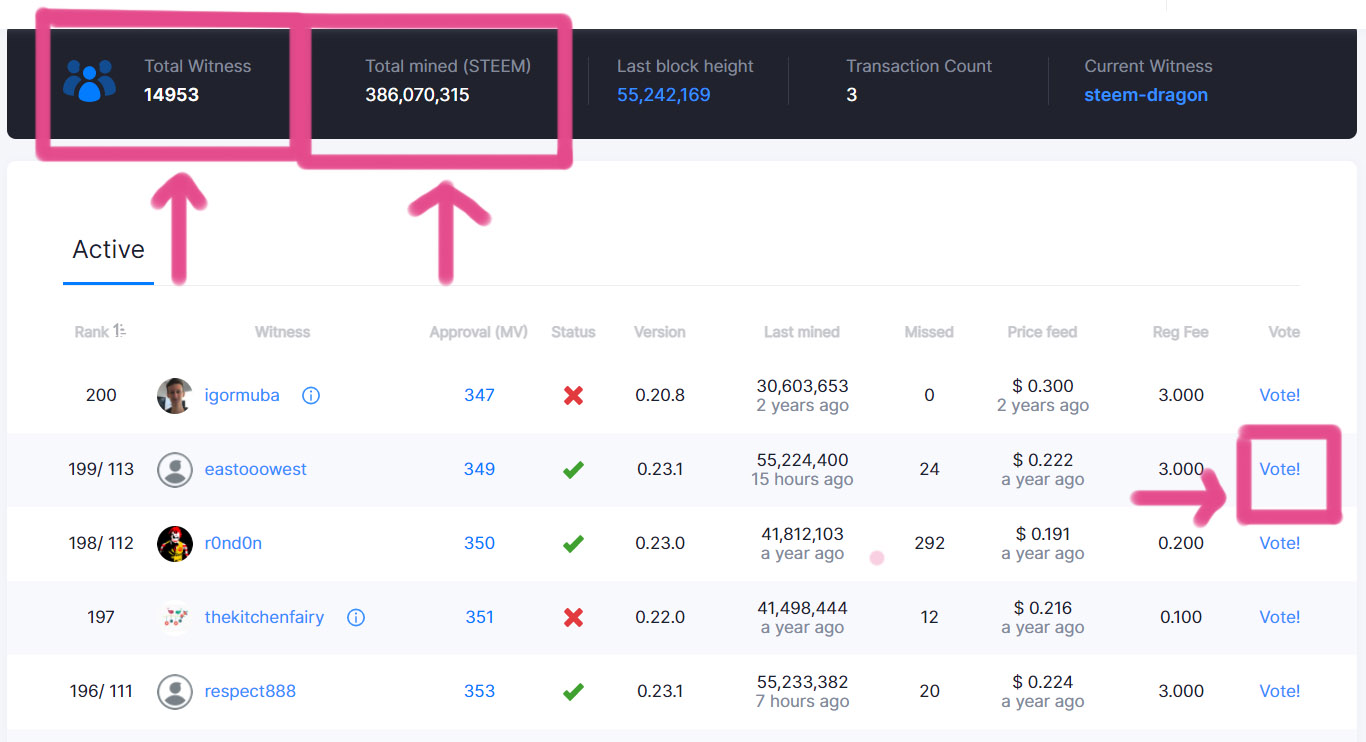Vote for thekitchenfairy

coord(1280,618)
